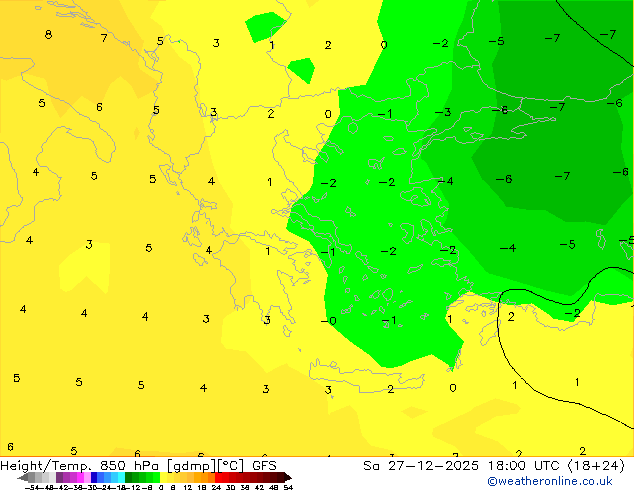The image size is (634, 490).
Task: Click the date 'Sa 27-12-2025'
Action: [421, 466]
